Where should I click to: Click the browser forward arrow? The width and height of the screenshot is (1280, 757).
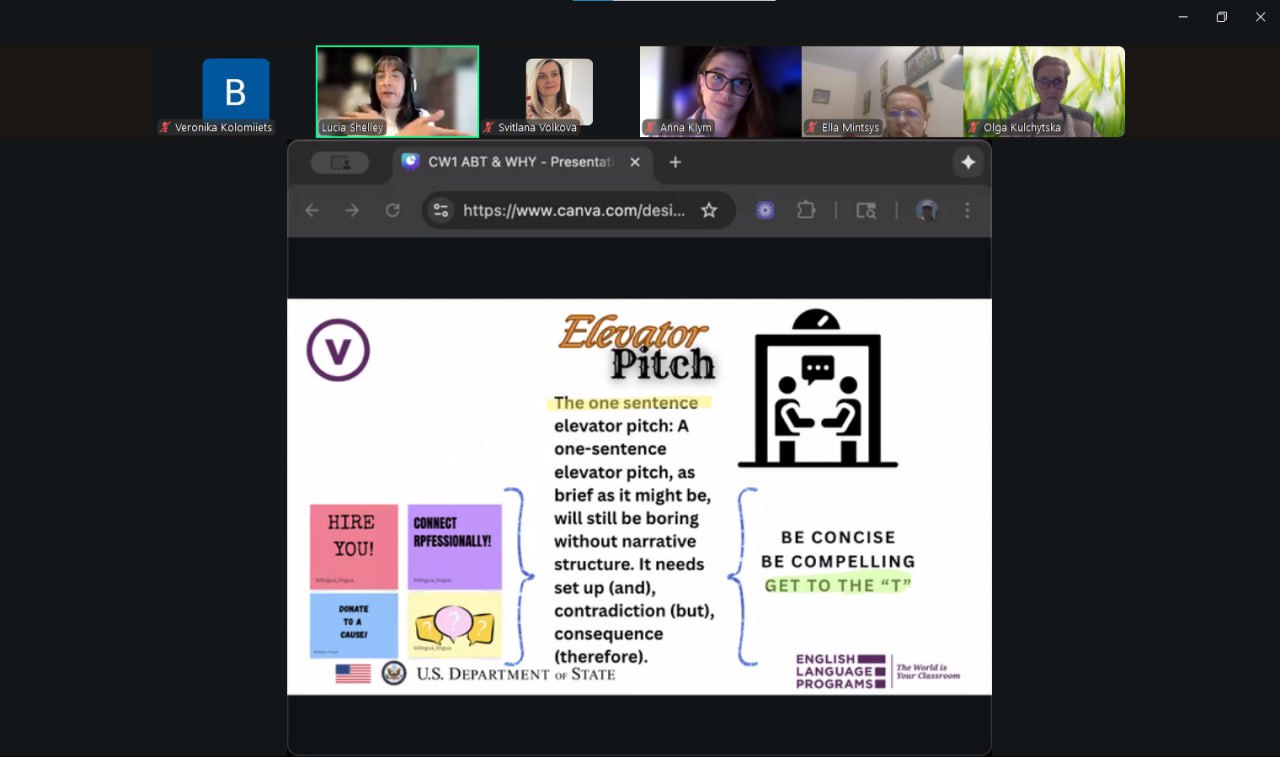pyautogui.click(x=352, y=210)
